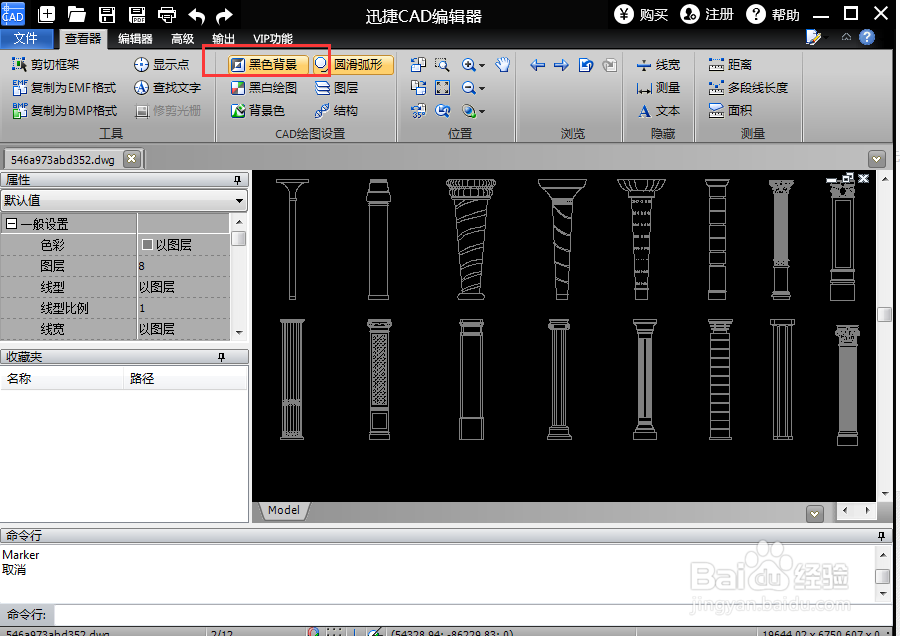Click the 购买 purchase button
900x636 pixels.
[642, 14]
